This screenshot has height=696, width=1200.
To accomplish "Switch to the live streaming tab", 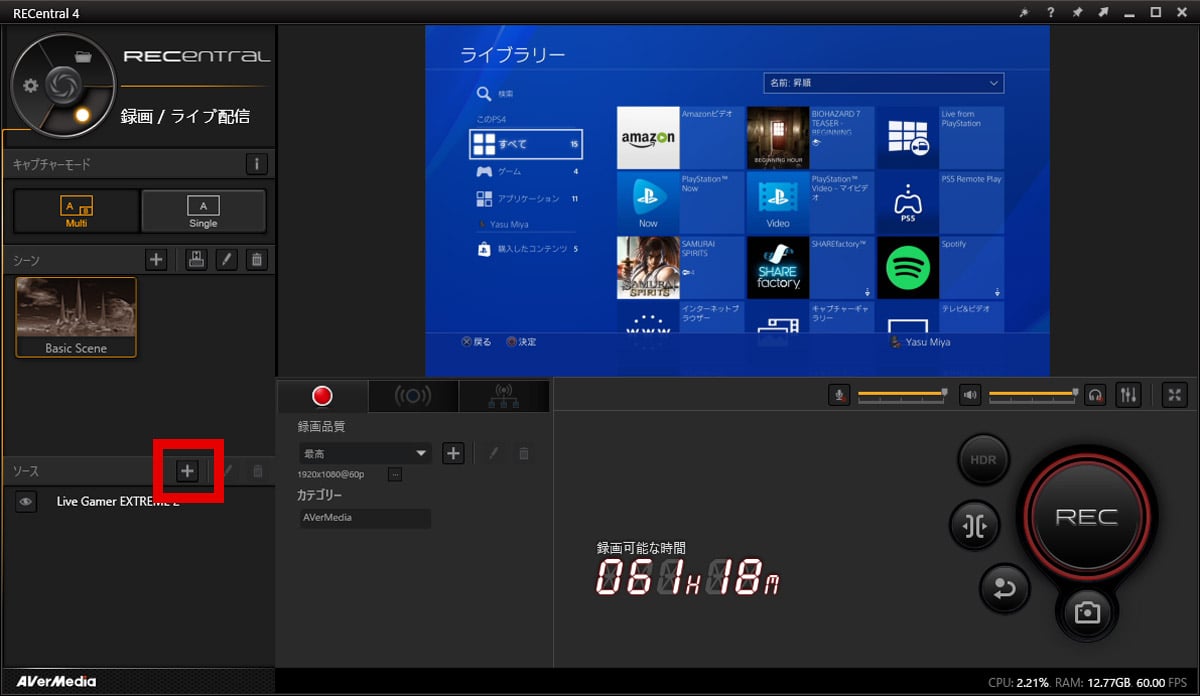I will click(413, 396).
